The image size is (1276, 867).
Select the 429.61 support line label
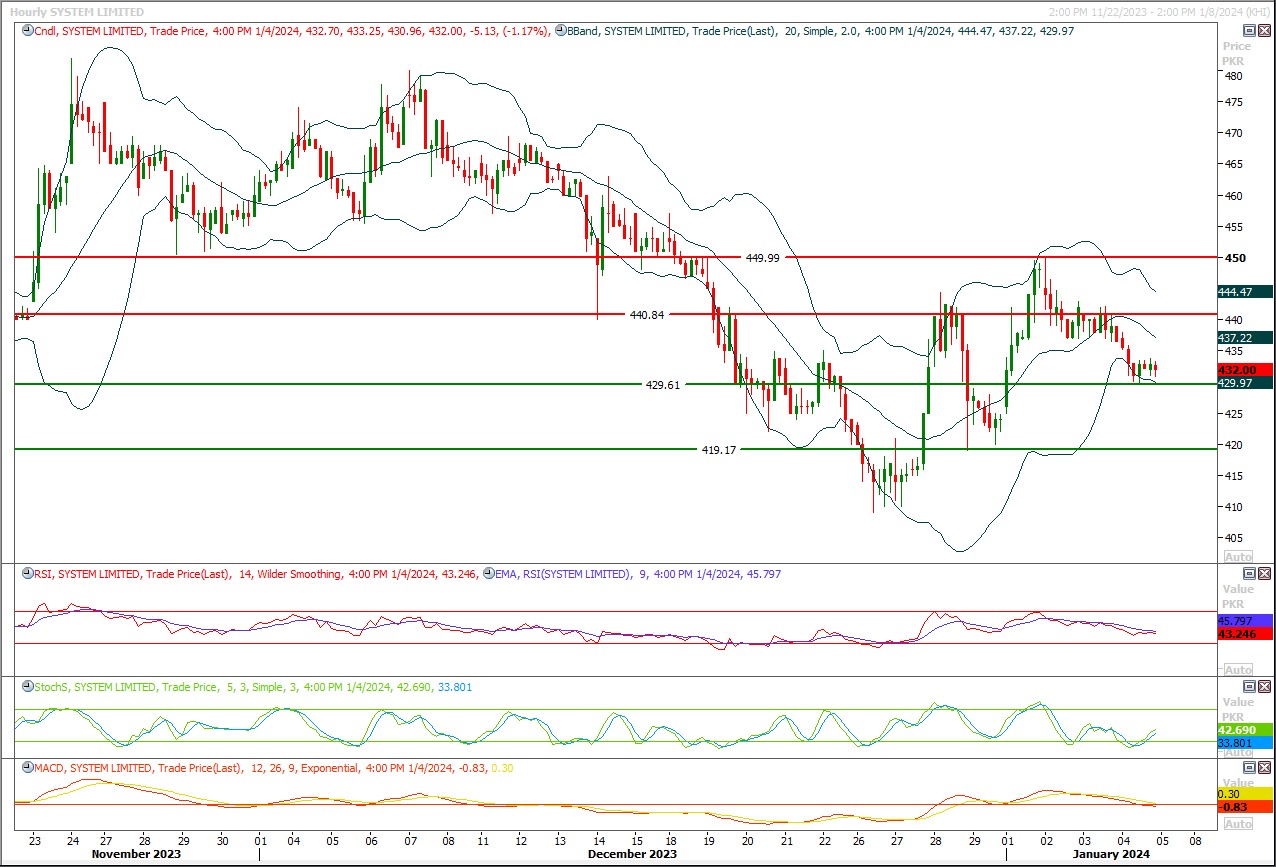click(x=662, y=384)
